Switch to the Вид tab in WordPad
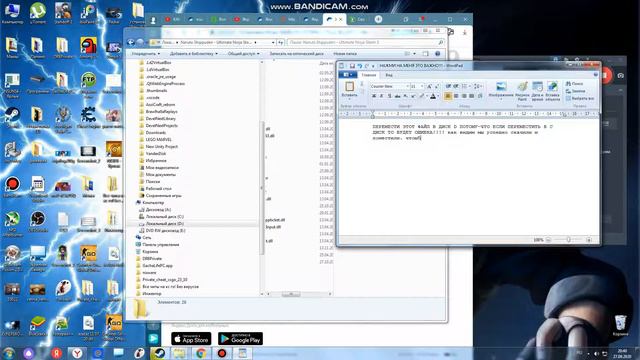 tap(389, 75)
